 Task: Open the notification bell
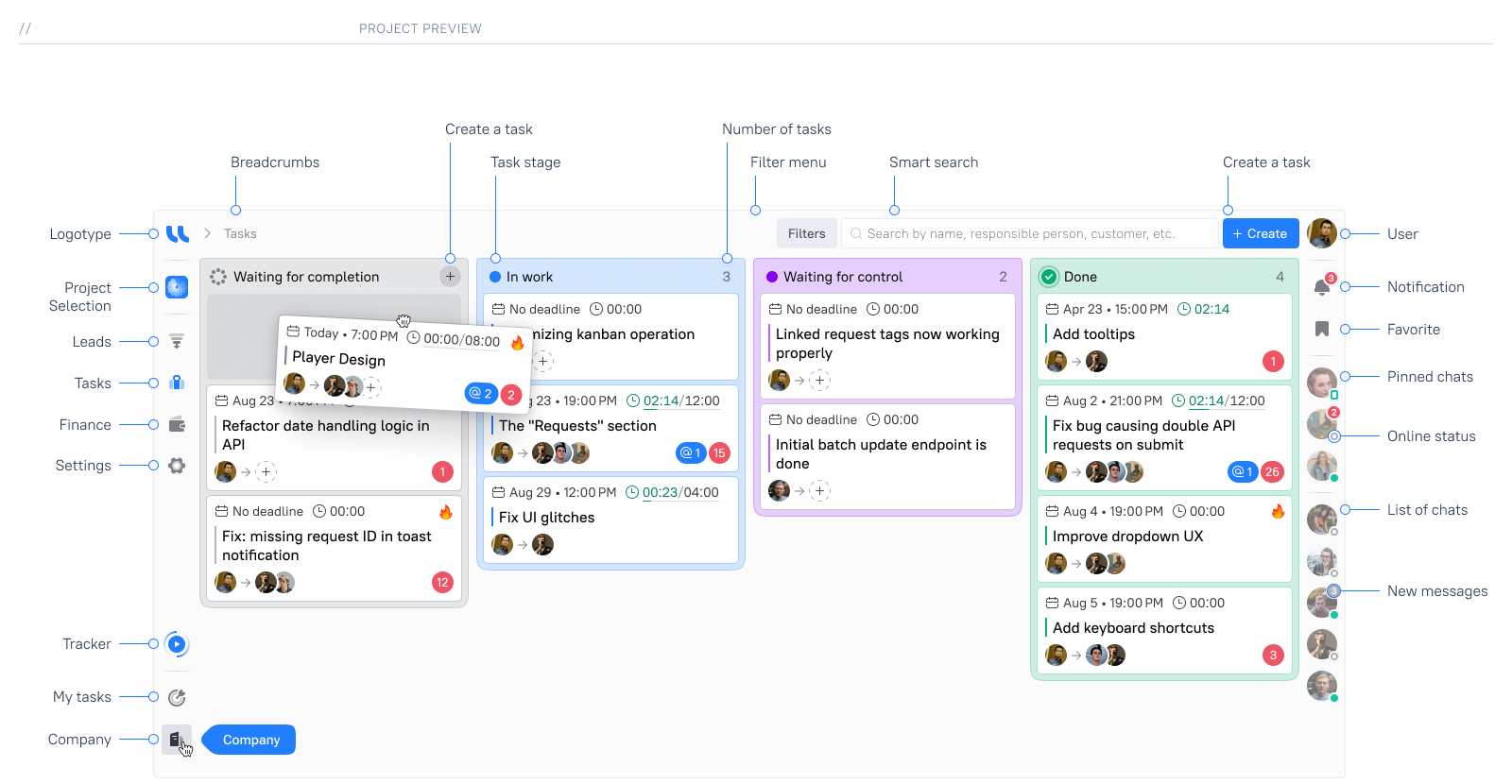tap(1322, 287)
